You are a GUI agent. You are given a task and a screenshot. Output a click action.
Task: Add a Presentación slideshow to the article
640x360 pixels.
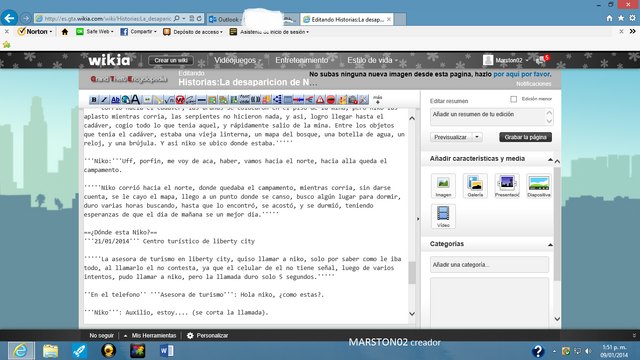[507, 186]
